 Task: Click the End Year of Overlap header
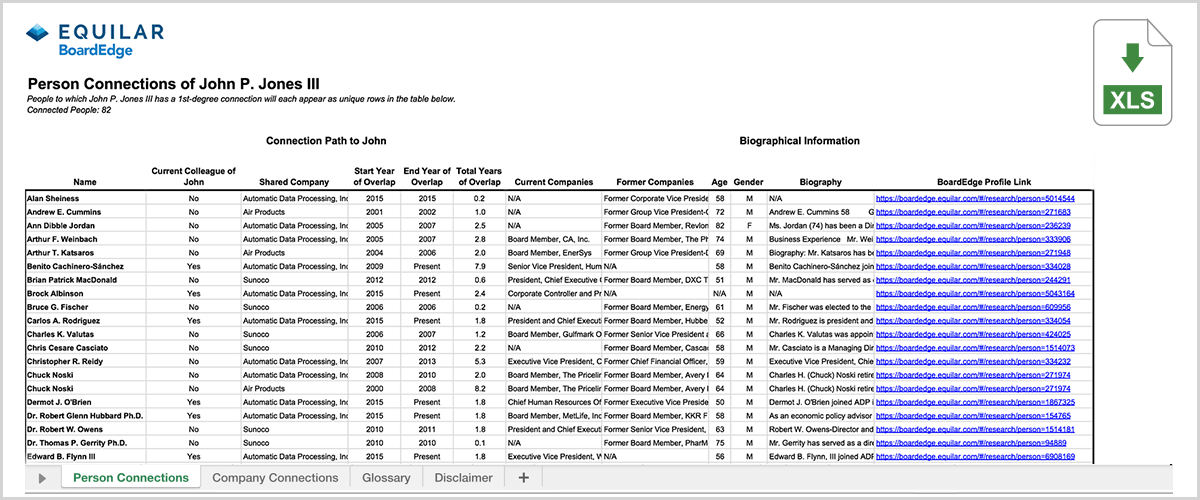tap(427, 177)
